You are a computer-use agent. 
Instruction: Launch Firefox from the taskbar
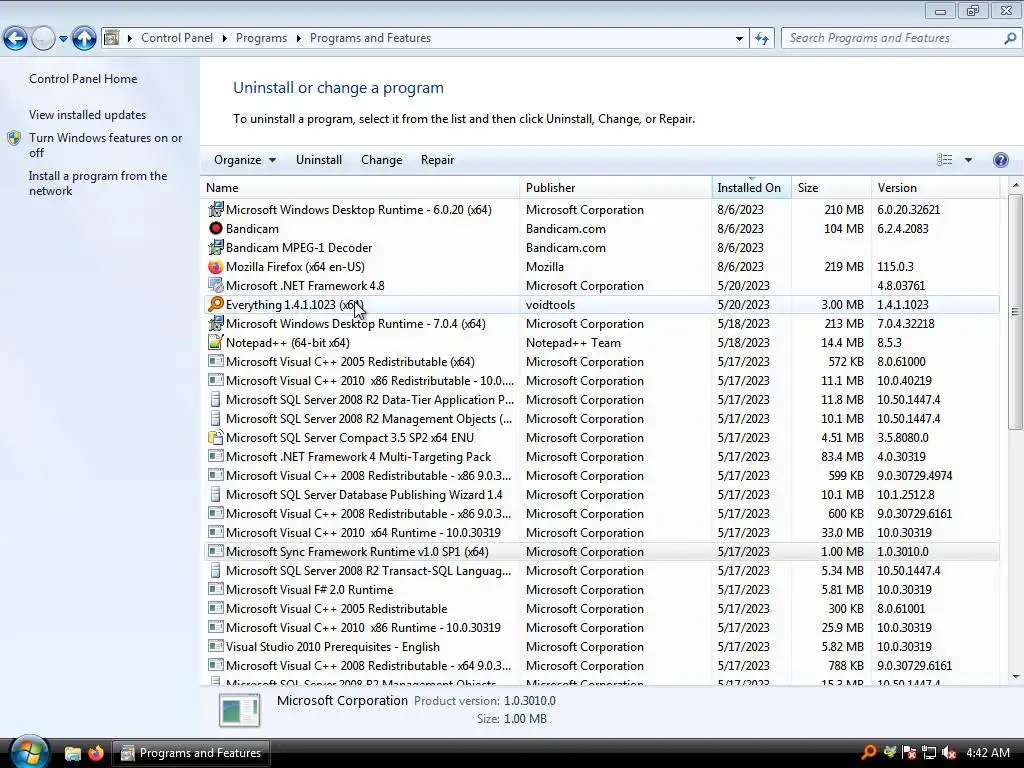pos(95,753)
